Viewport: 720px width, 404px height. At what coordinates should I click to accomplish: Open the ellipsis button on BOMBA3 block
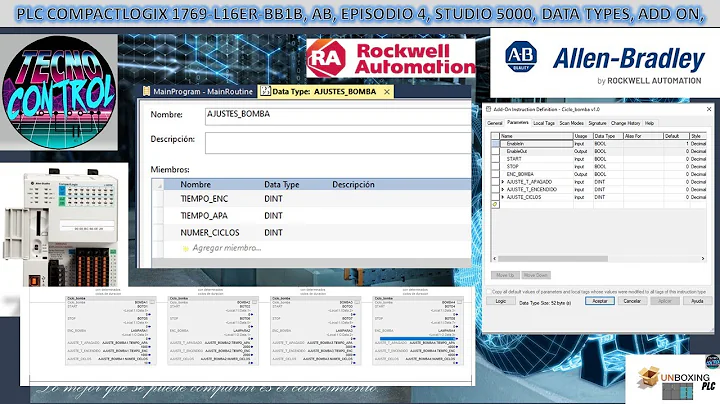357,302
